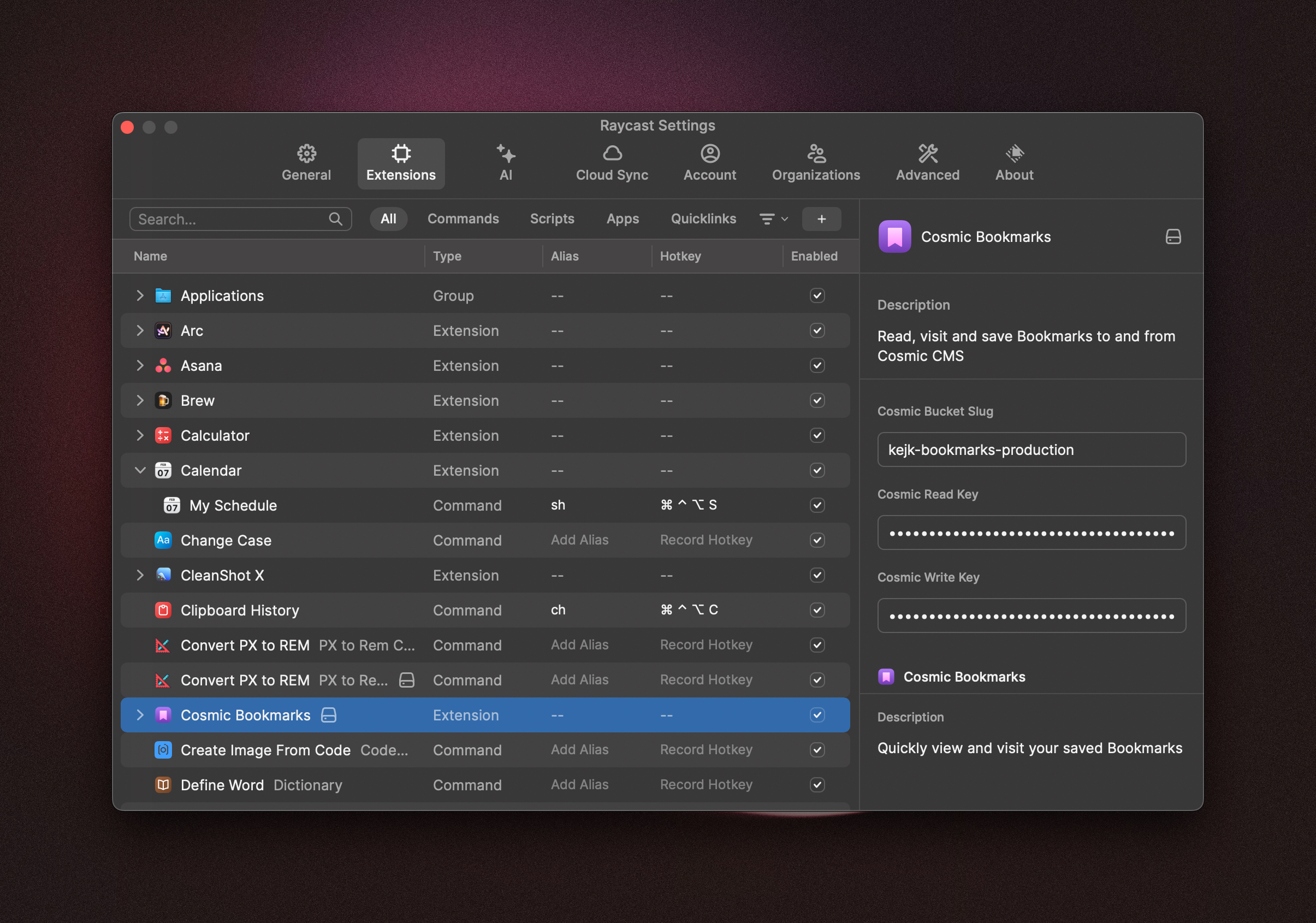Image resolution: width=1316 pixels, height=923 pixels.
Task: Click the Calendar extension icon
Action: click(x=163, y=470)
